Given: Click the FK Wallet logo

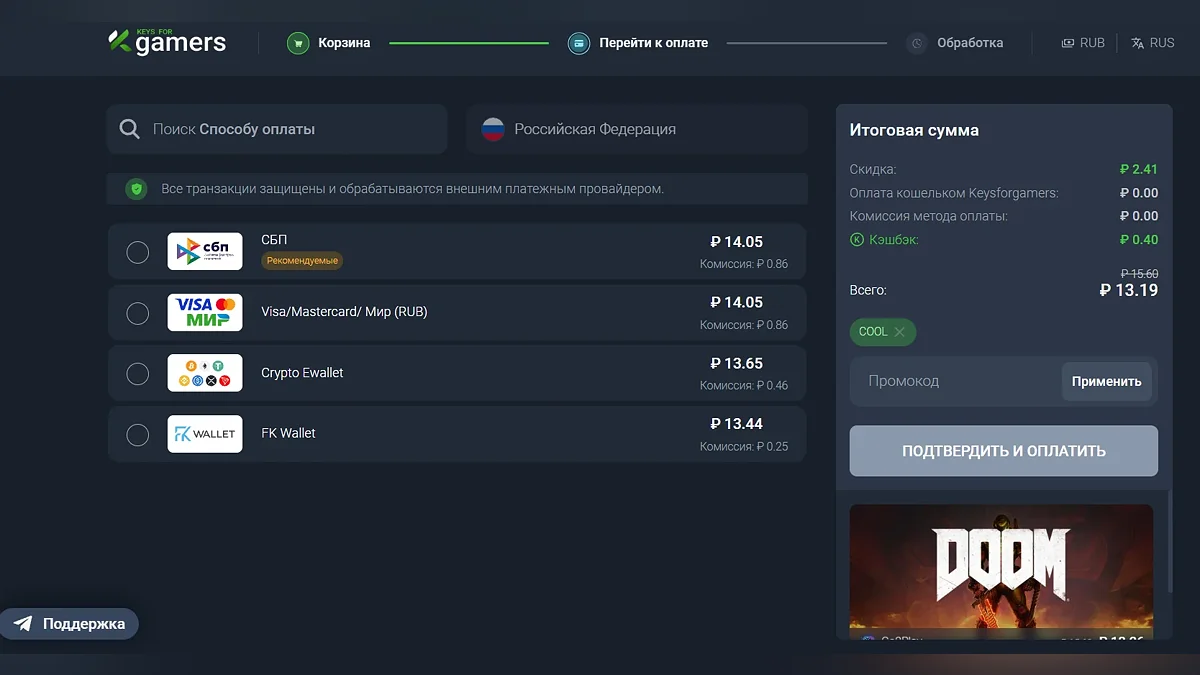Looking at the screenshot, I should tap(205, 433).
